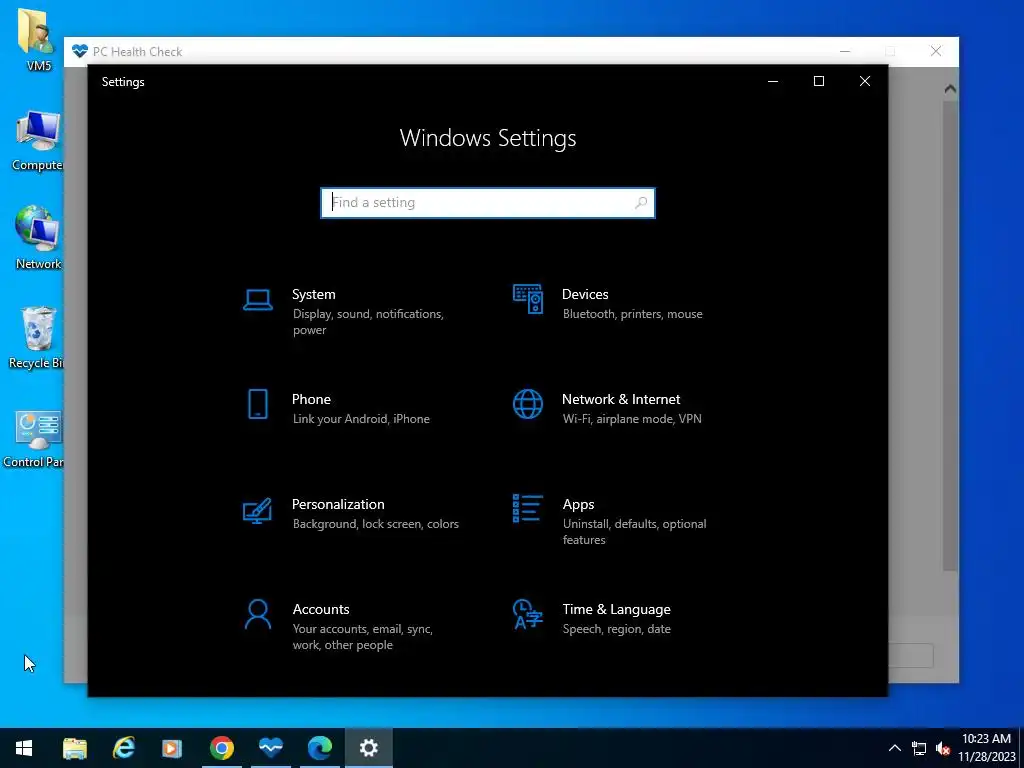This screenshot has height=768, width=1024.
Task: Open Microsoft Edge from the taskbar
Action: coord(319,748)
